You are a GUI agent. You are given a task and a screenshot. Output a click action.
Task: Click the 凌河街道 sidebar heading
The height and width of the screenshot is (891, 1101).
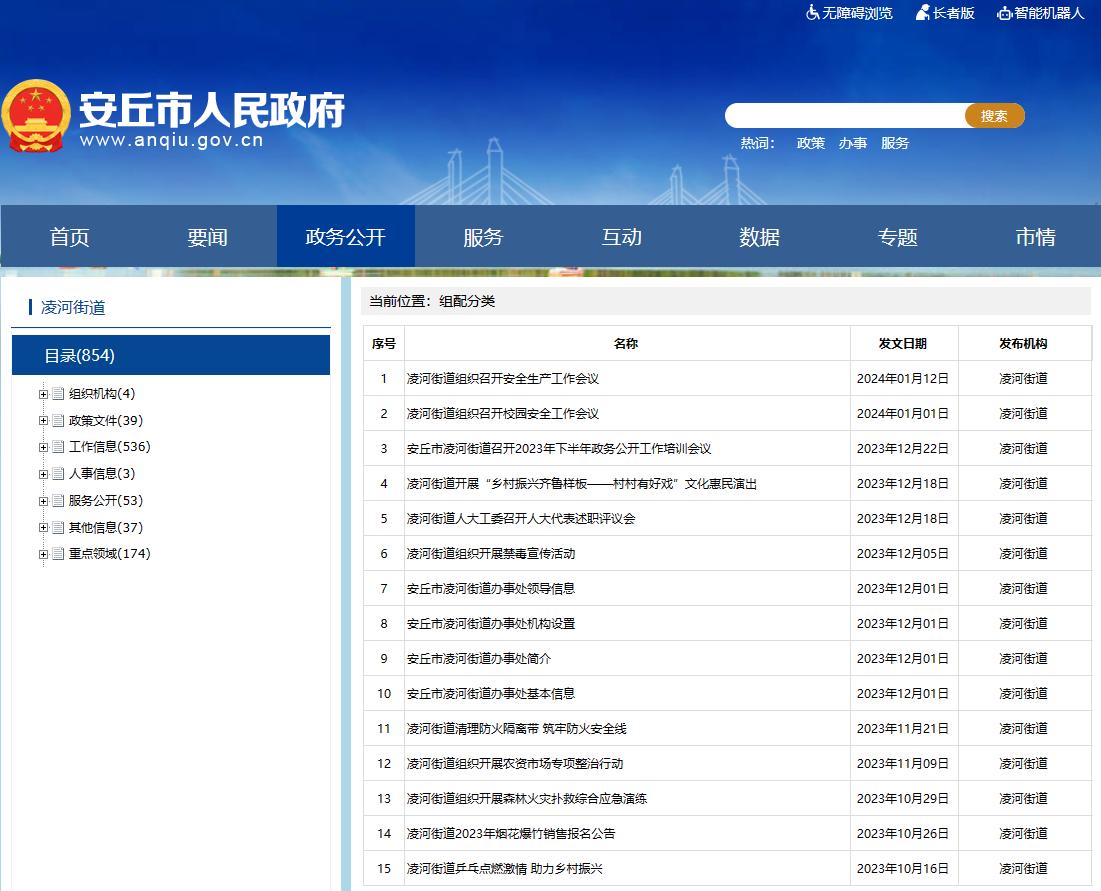73,308
